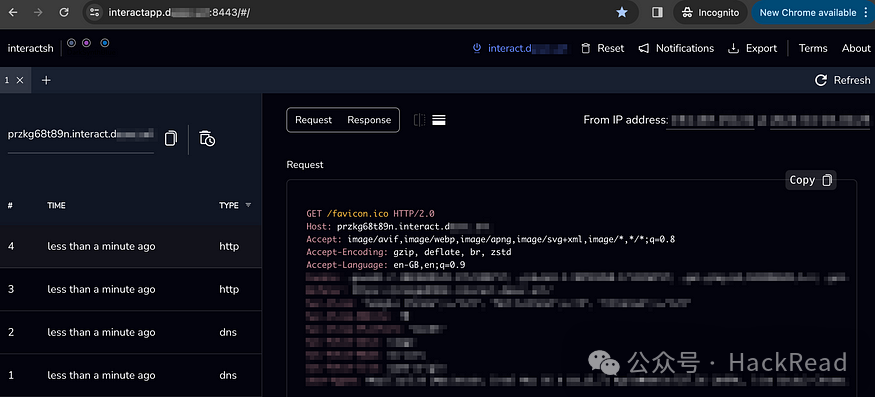875x397 pixels.
Task: Select the light blue theme color dot
Action: 105,42
